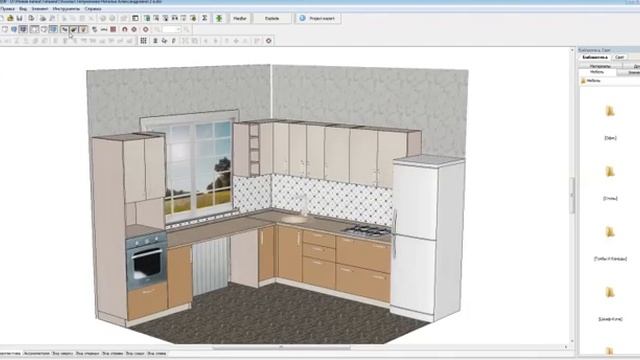Open the Элемент menu
640x360 pixels.
point(40,9)
